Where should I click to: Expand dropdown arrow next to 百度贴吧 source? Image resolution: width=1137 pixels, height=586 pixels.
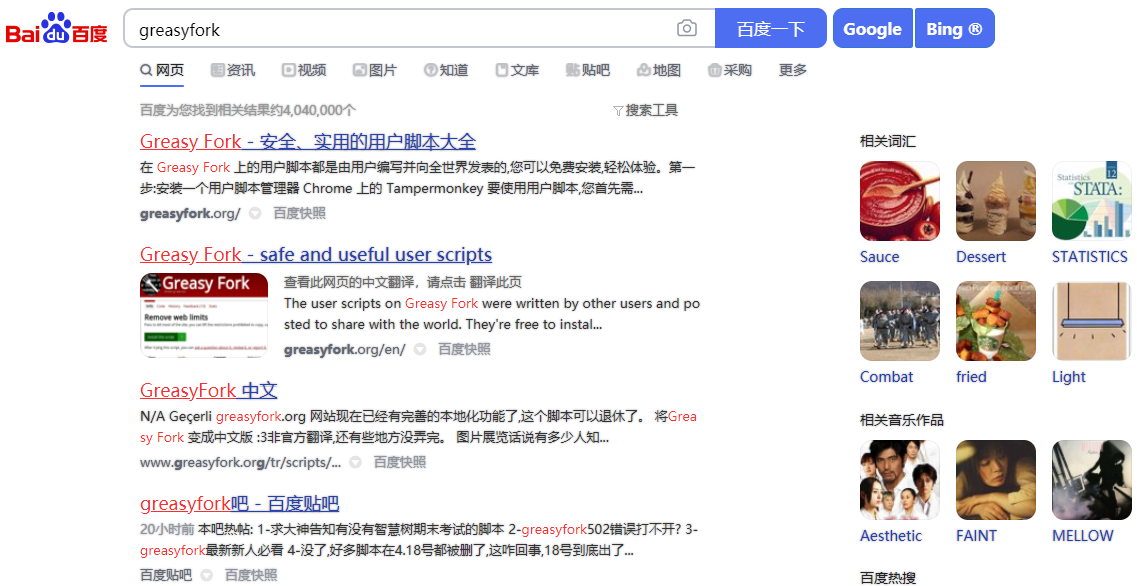pyautogui.click(x=207, y=575)
